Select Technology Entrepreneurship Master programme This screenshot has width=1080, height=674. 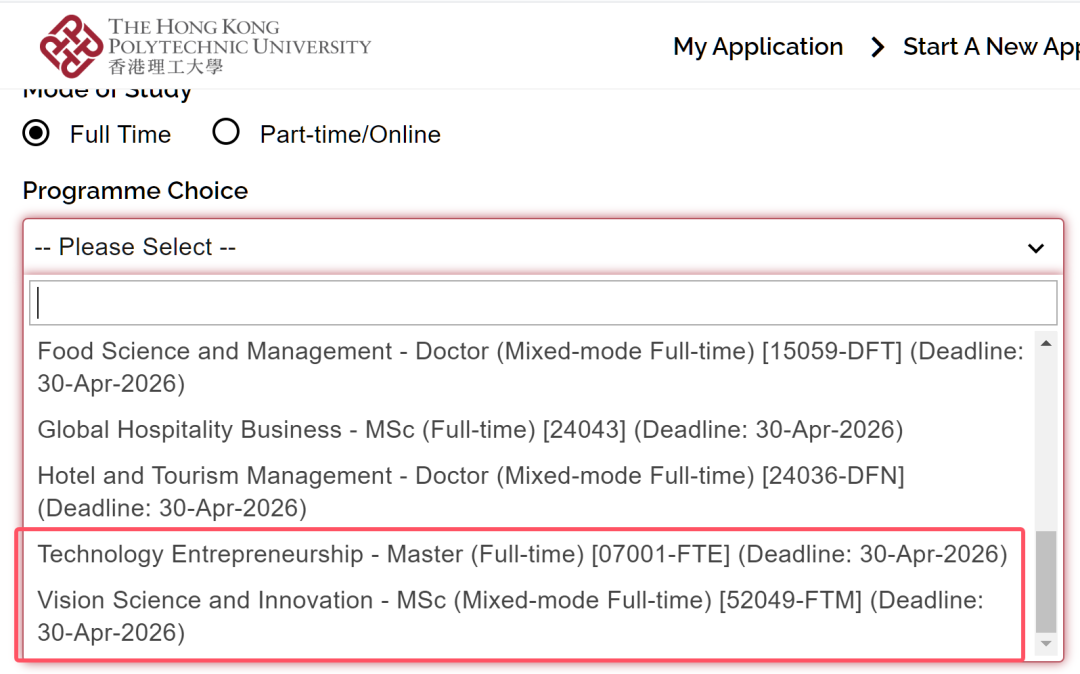[x=522, y=554]
